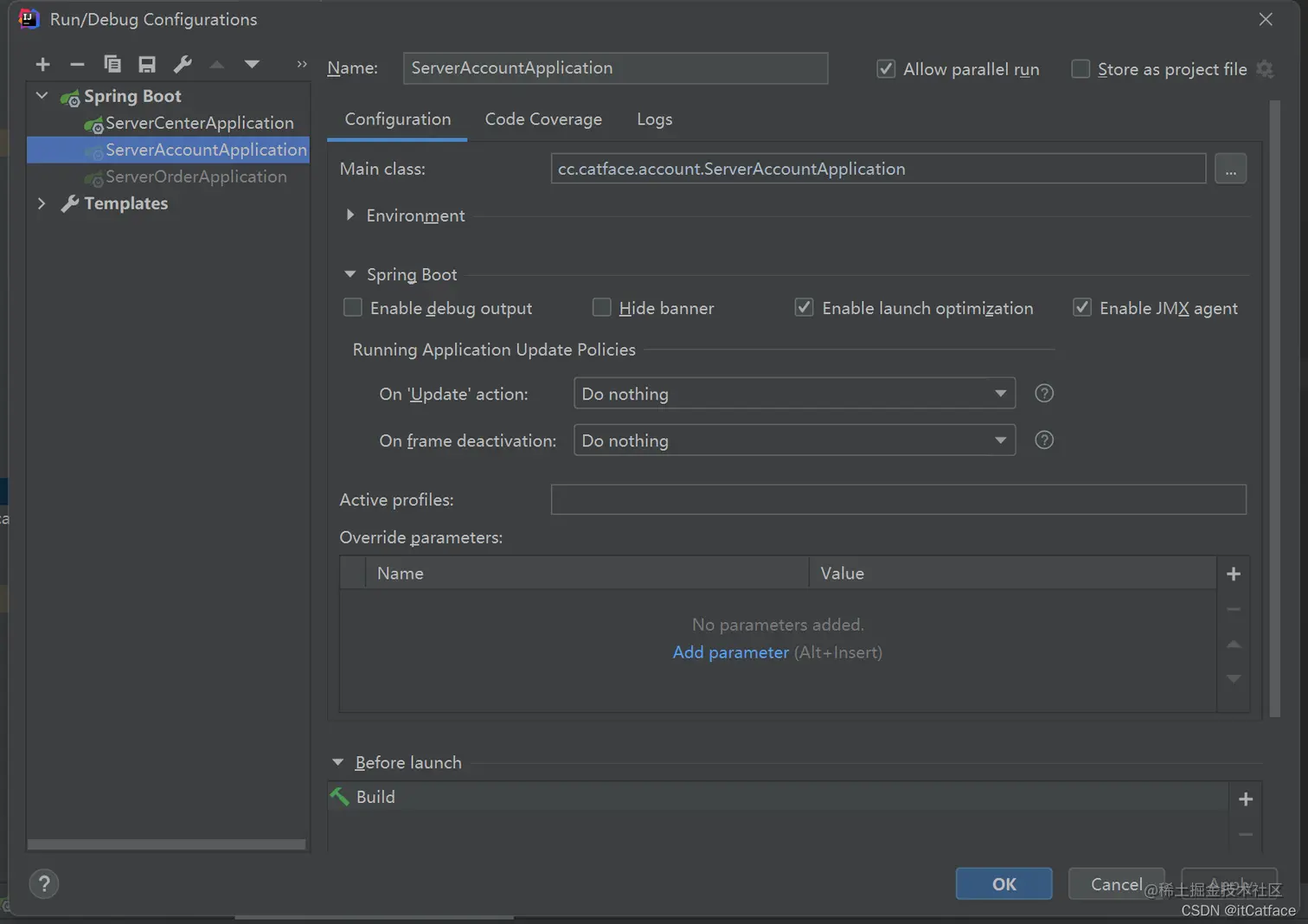The width and height of the screenshot is (1308, 924).
Task: Open help for On 'Update' action
Action: coord(1044,394)
